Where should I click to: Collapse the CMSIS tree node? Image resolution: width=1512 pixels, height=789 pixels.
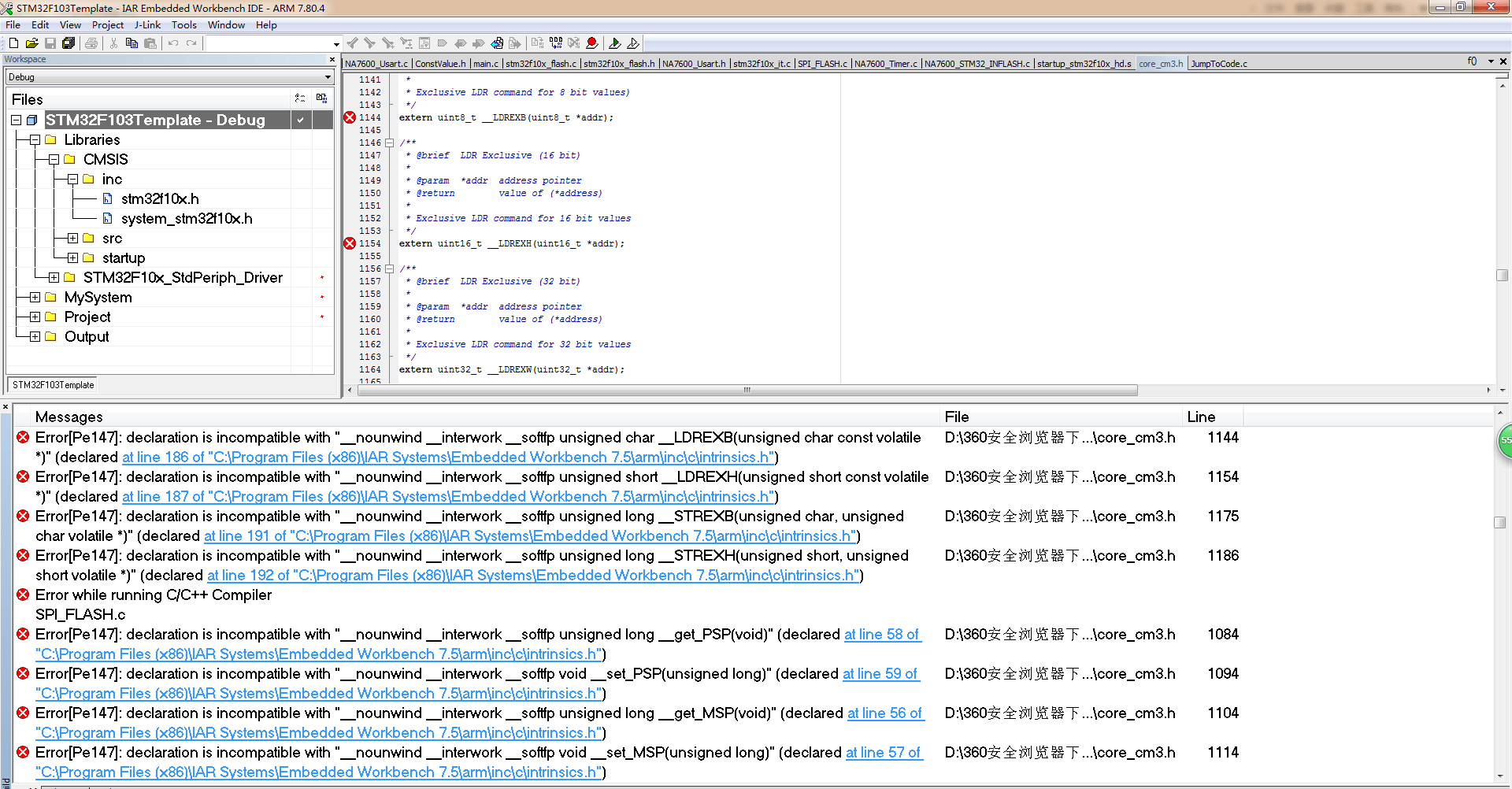(54, 159)
